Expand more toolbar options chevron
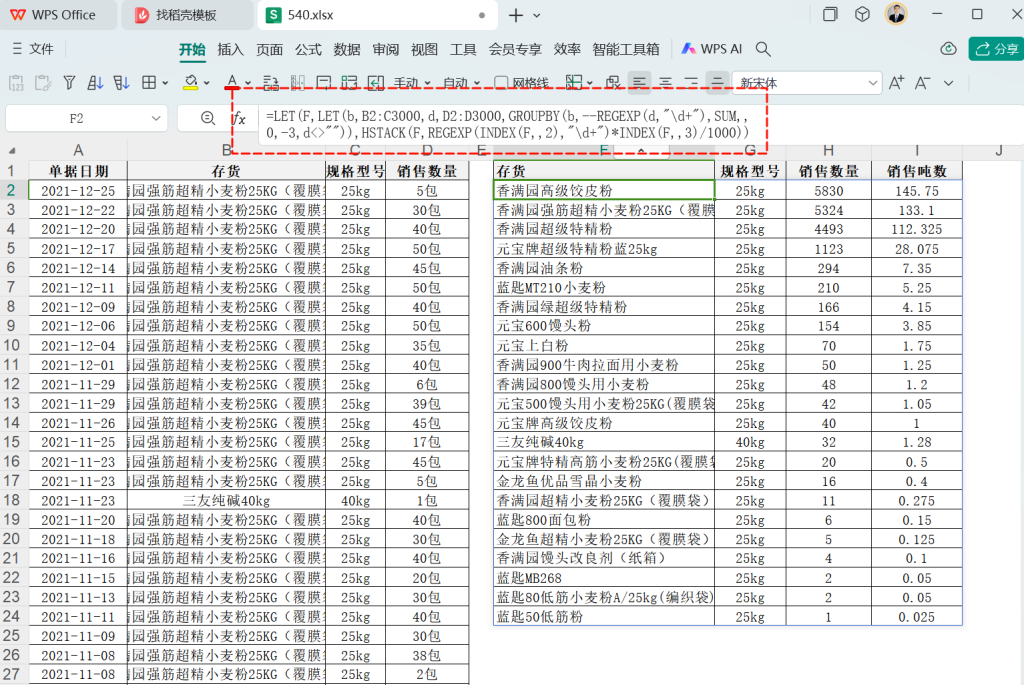The width and height of the screenshot is (1024, 685). coord(948,83)
